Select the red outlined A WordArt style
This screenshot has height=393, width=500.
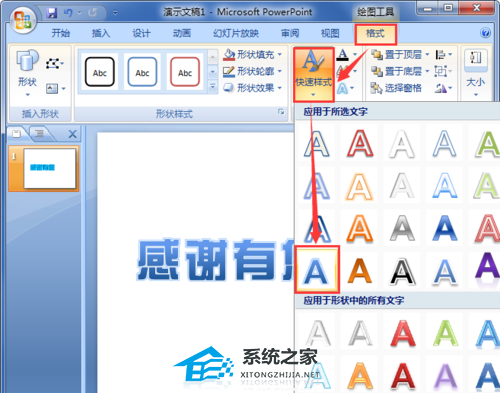360,143
